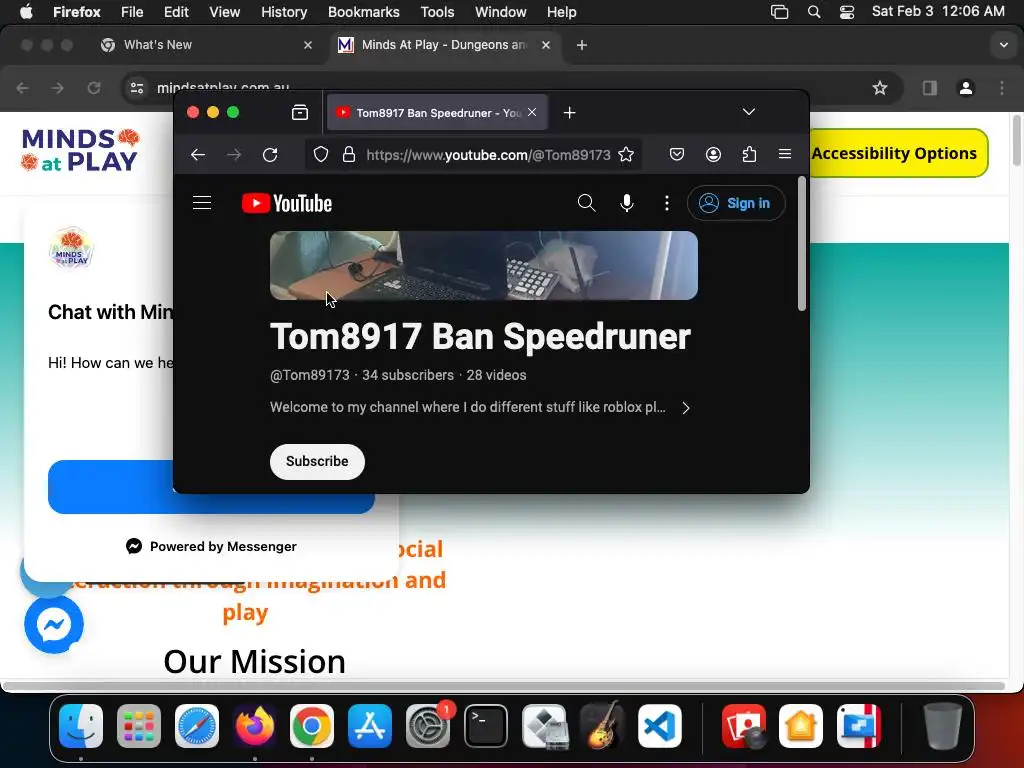Open the Firefox extensions puzzle icon
Screen dimensions: 1024x768
(x=749, y=155)
